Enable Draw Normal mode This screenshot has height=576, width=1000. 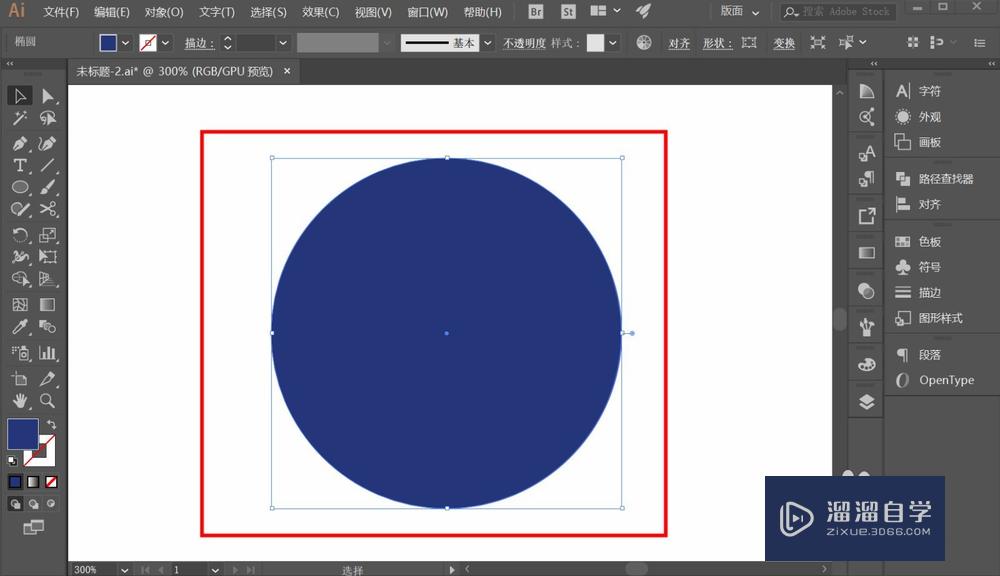pos(15,504)
